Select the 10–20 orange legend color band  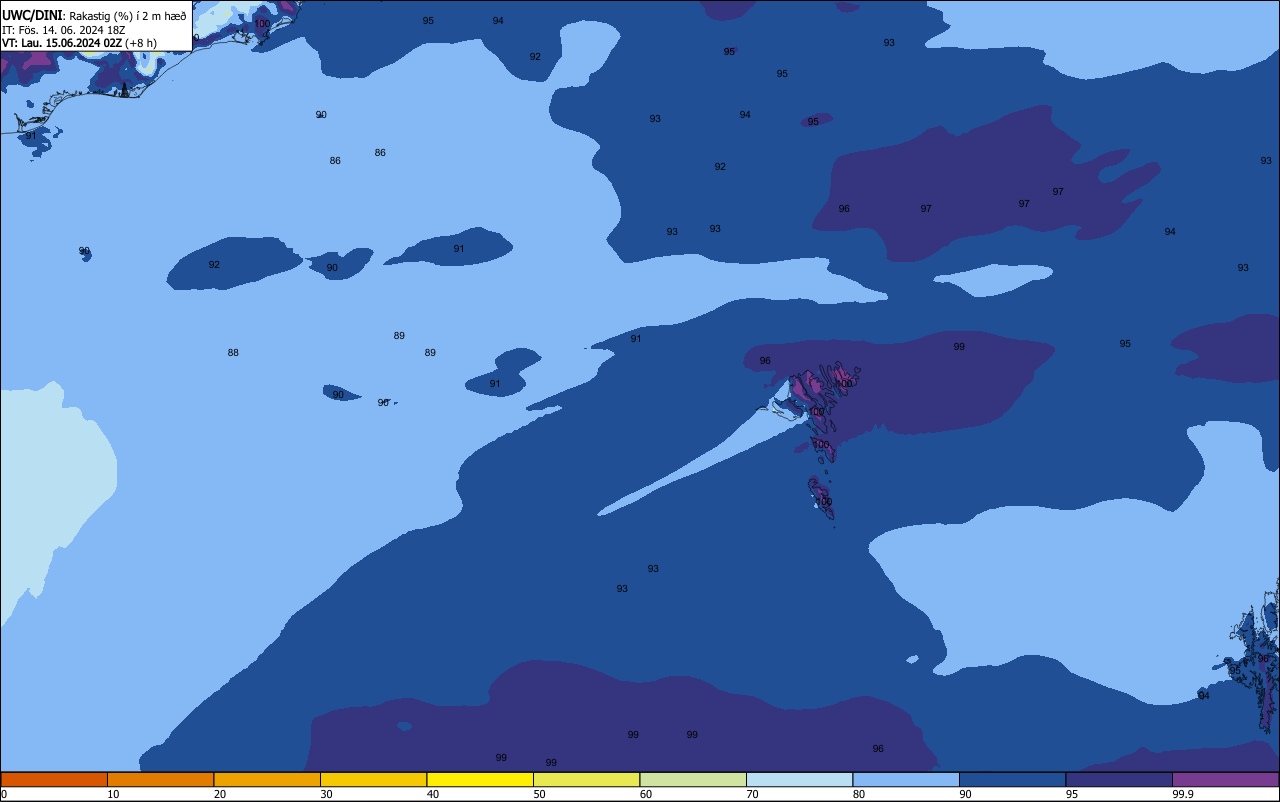coord(160,779)
